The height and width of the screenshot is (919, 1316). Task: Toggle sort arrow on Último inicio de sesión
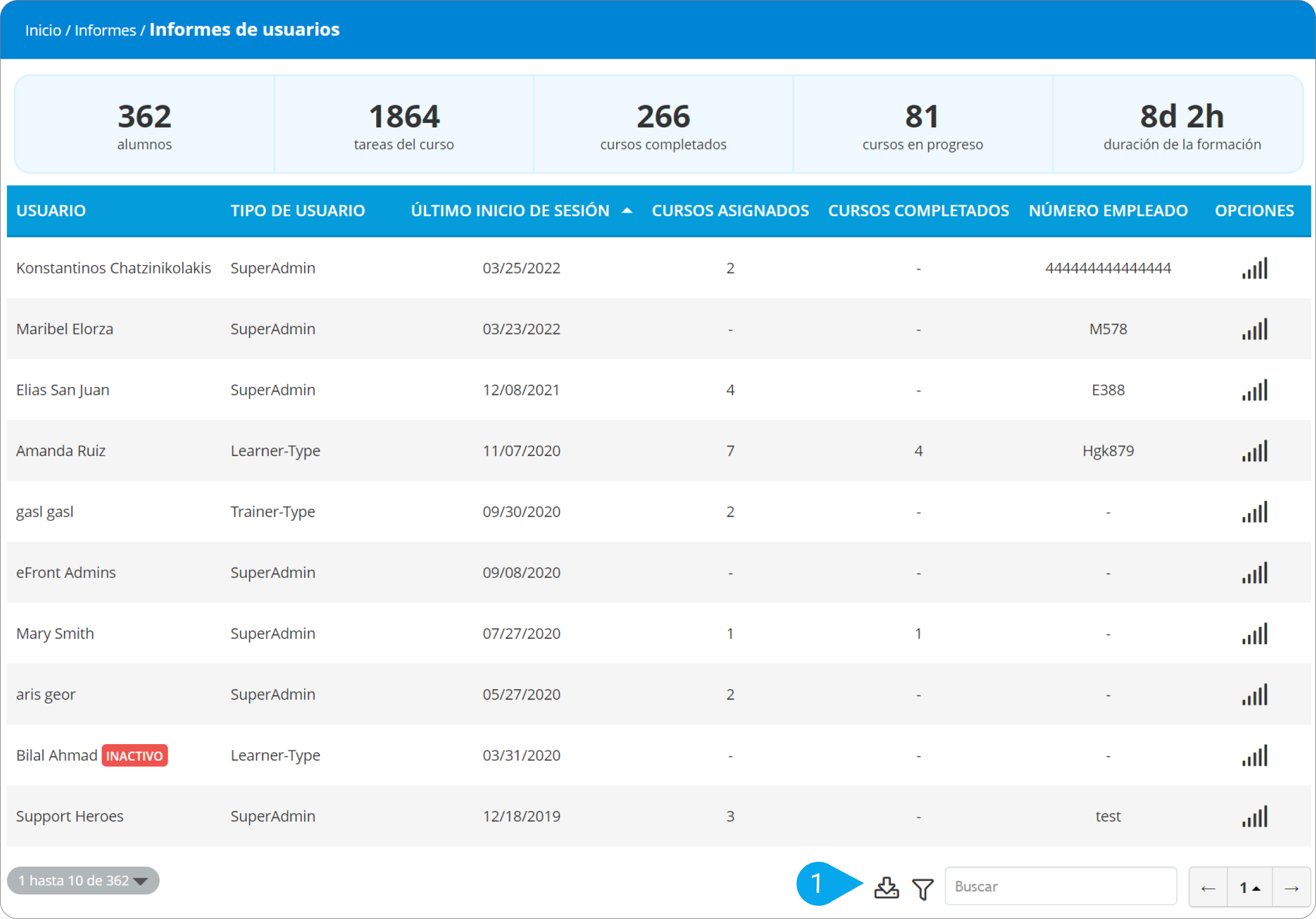click(x=627, y=211)
